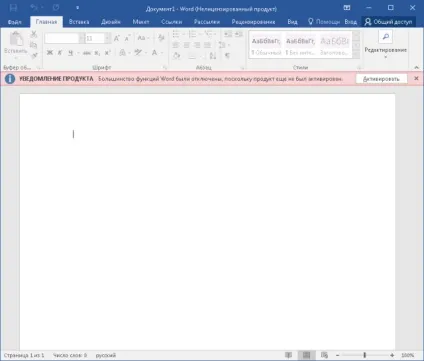Switch to print layout view in status bar
The width and height of the screenshot is (424, 361).
(307, 355)
